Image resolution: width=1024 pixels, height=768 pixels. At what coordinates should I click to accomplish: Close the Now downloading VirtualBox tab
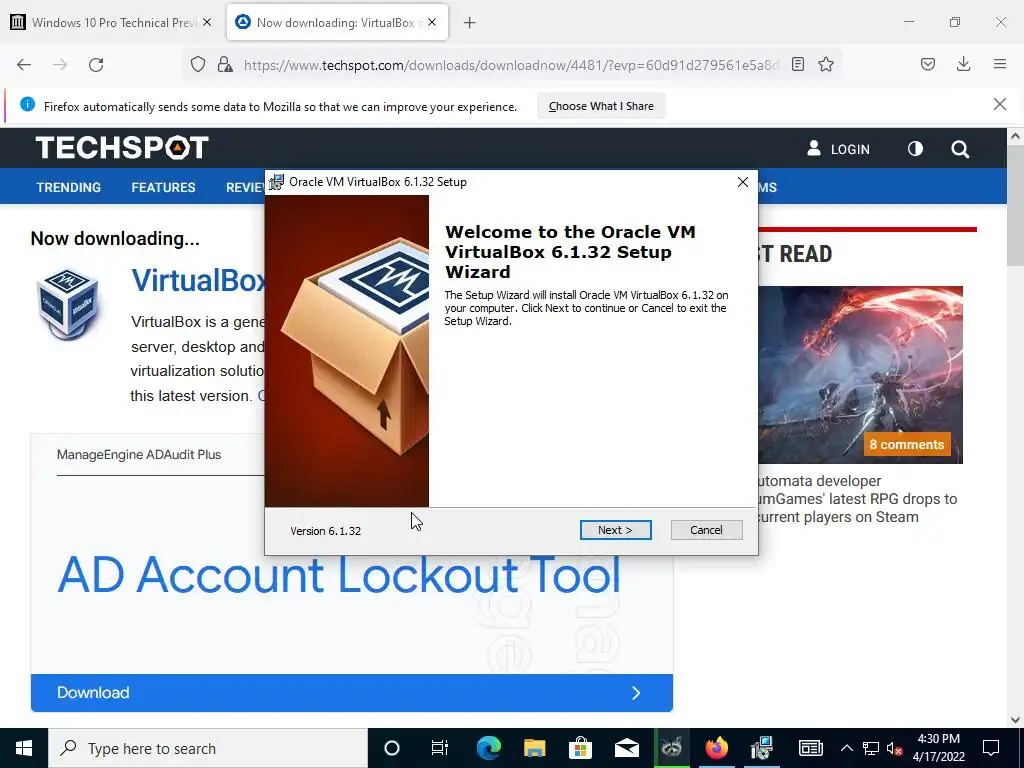tap(432, 22)
